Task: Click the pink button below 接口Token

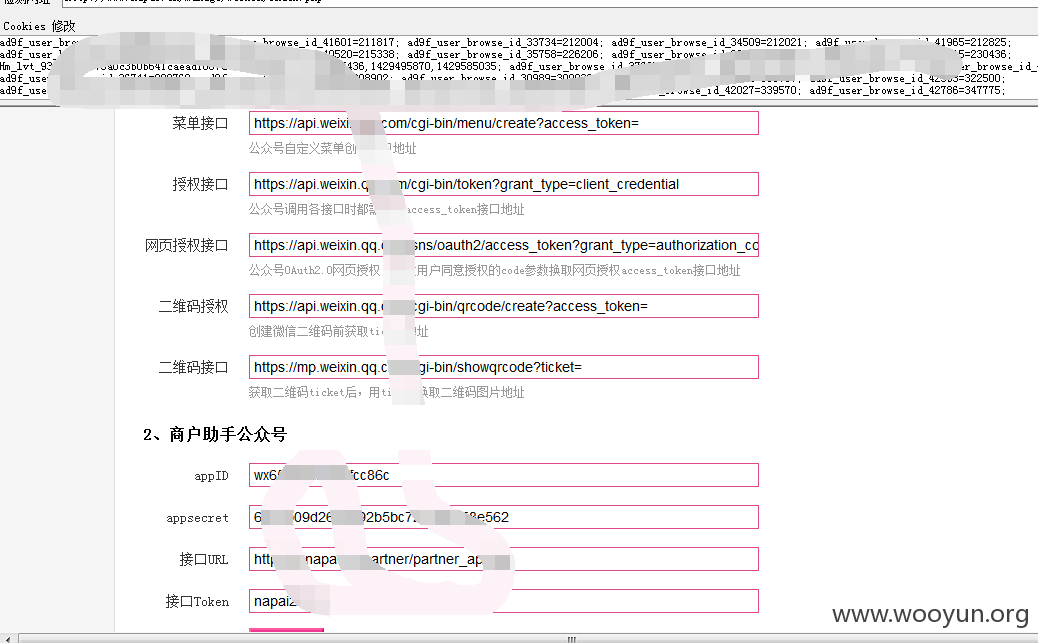Action: pyautogui.click(x=286, y=630)
